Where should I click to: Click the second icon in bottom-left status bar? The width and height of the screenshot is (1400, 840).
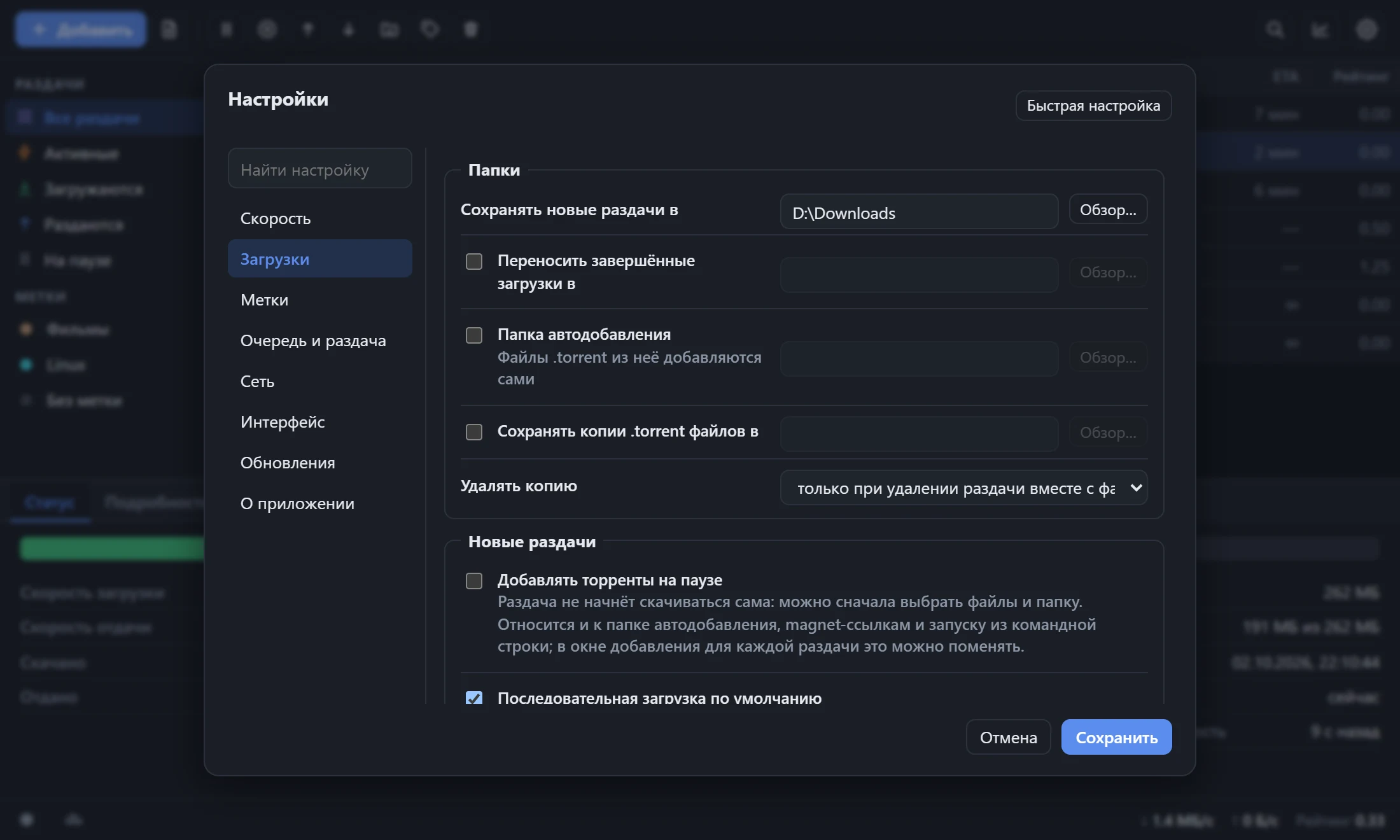pos(74,820)
